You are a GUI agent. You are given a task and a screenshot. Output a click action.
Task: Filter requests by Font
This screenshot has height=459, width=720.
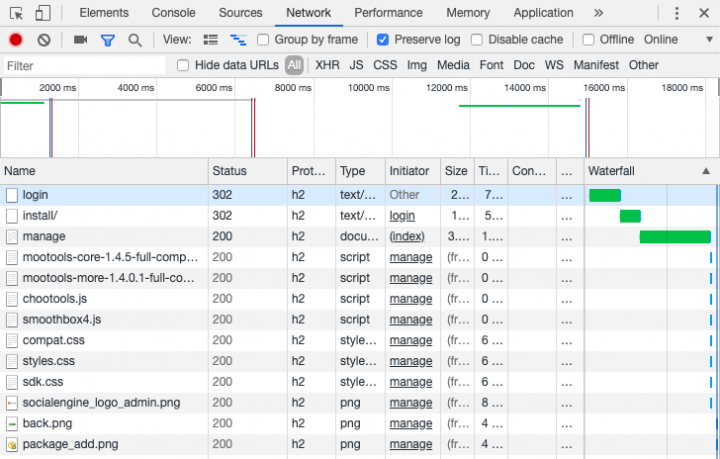491,65
